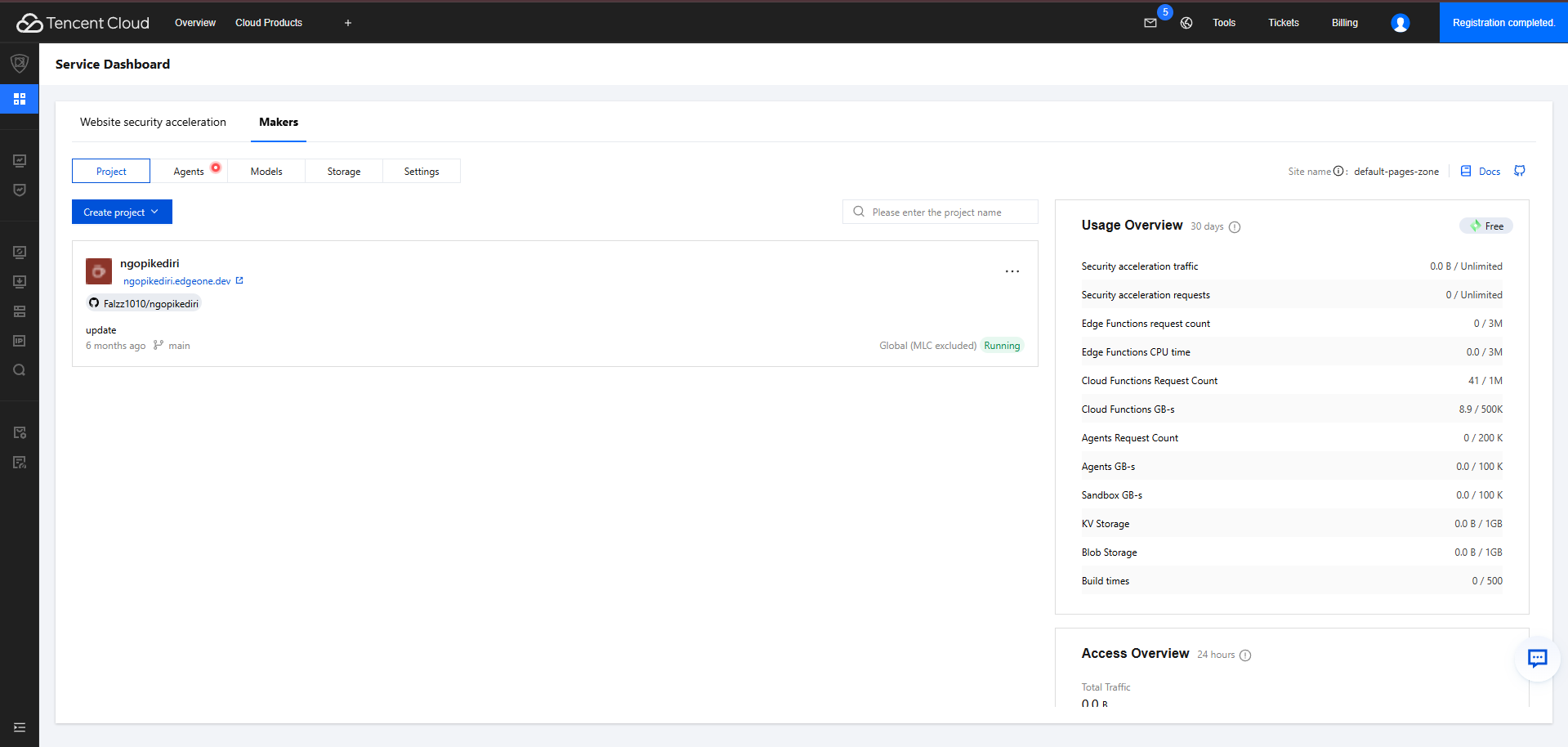Viewport: 1568px width, 747px height.
Task: Switch to the Storage sub-tab
Action: pyautogui.click(x=344, y=171)
